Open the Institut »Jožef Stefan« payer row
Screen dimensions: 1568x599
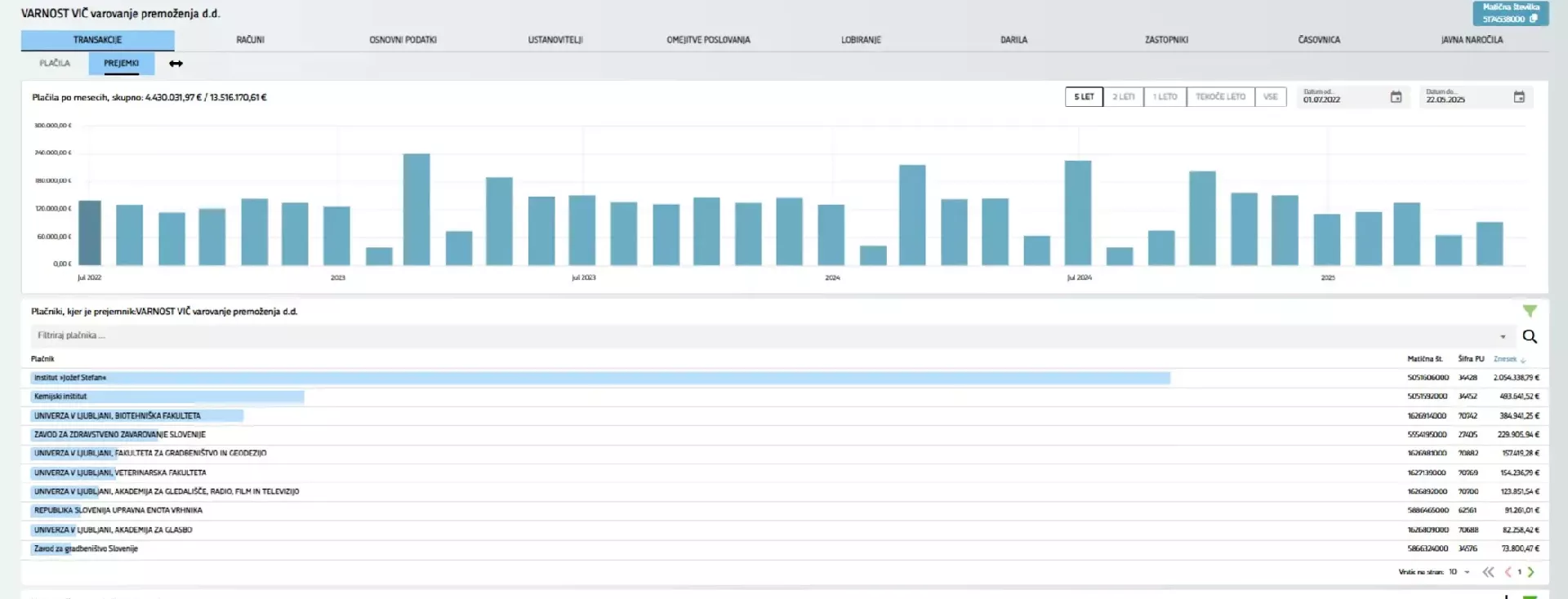tap(70, 378)
